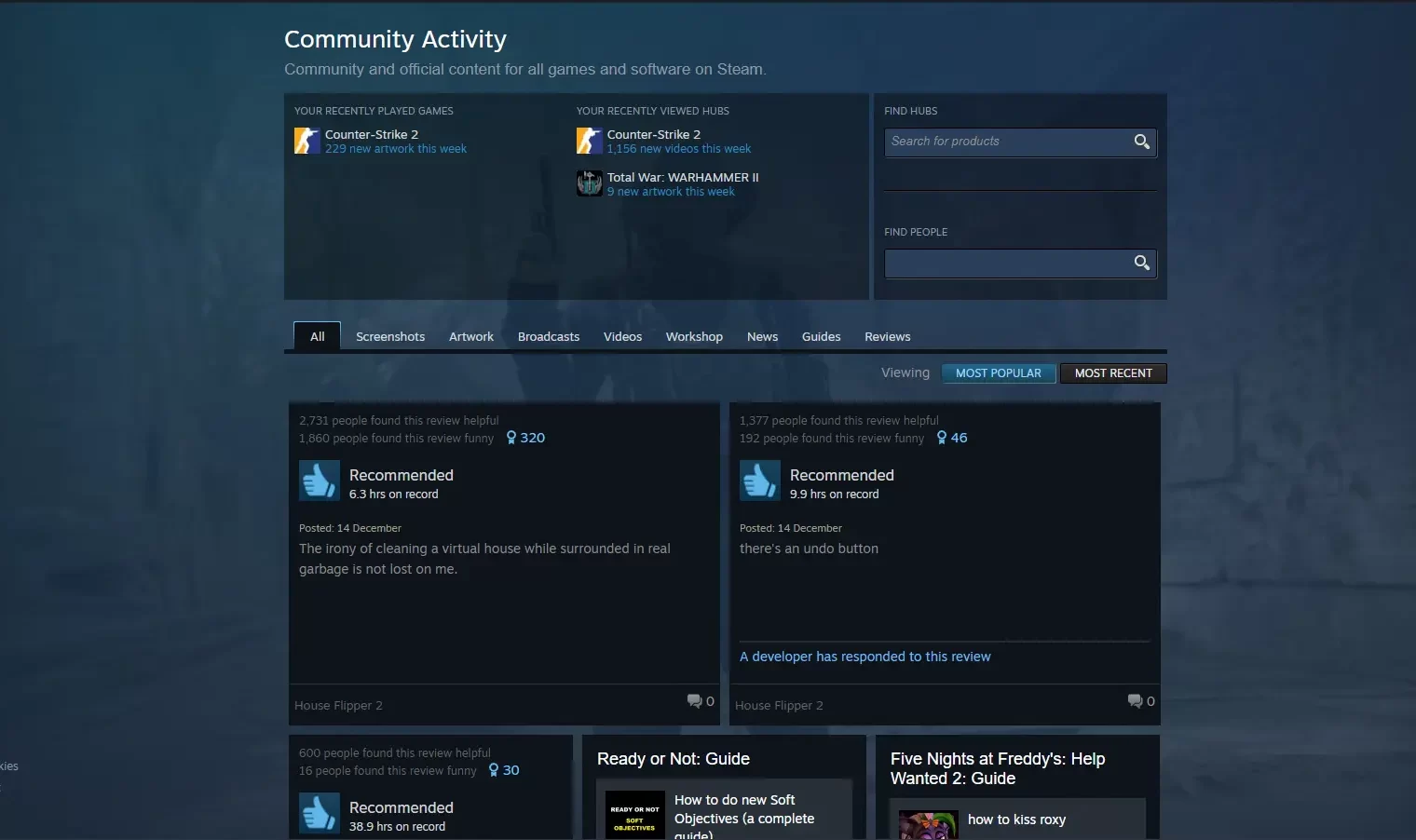This screenshot has width=1416, height=840.
Task: Open House Flipper 2 link under irony review
Action: click(x=338, y=706)
